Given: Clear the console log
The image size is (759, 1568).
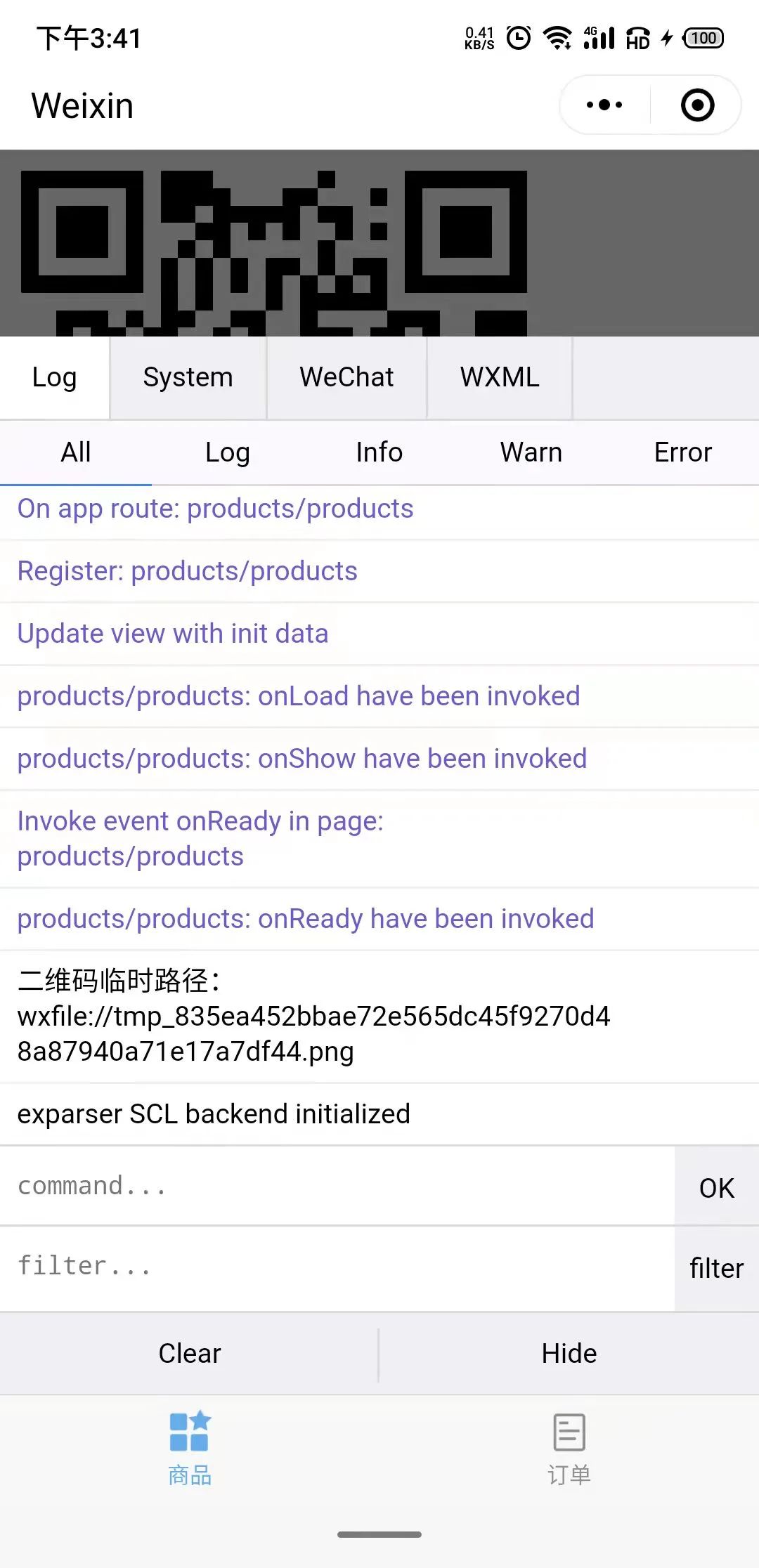Looking at the screenshot, I should tap(189, 1354).
